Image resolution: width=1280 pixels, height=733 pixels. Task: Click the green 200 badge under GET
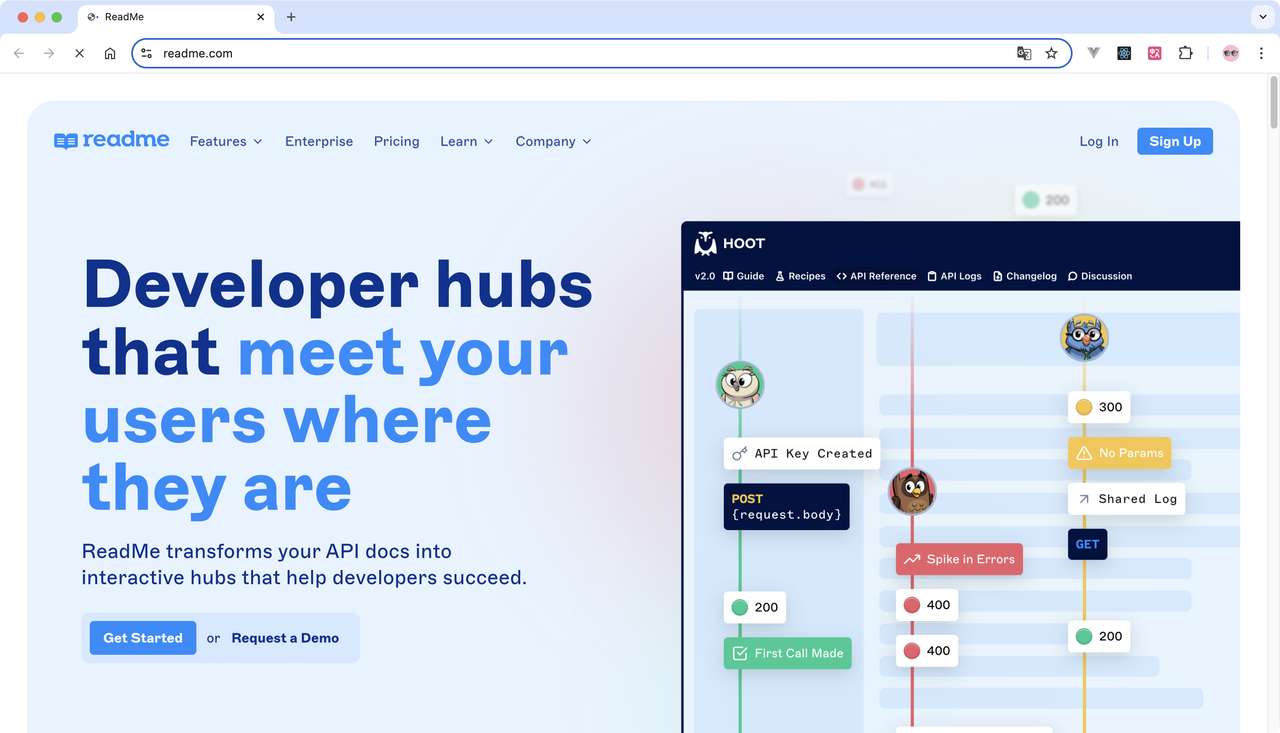tap(1099, 636)
